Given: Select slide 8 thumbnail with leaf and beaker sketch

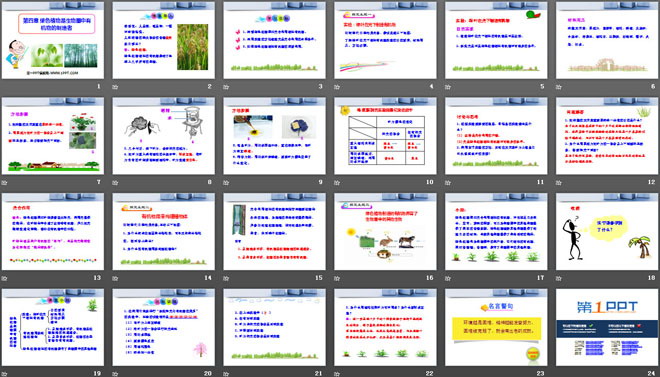Looking at the screenshot, I should [x=163, y=136].
